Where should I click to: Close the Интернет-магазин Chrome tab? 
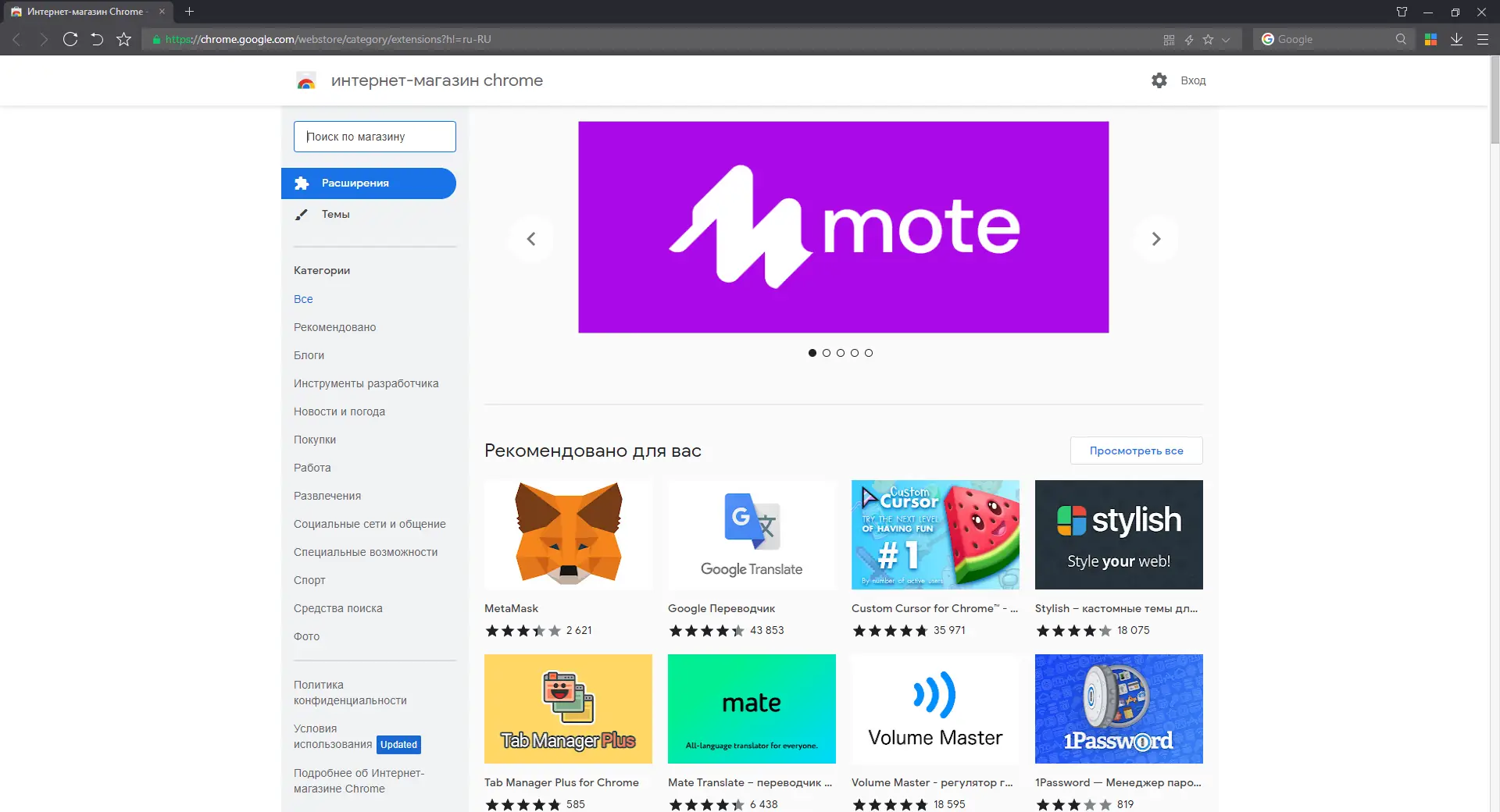[162, 12]
